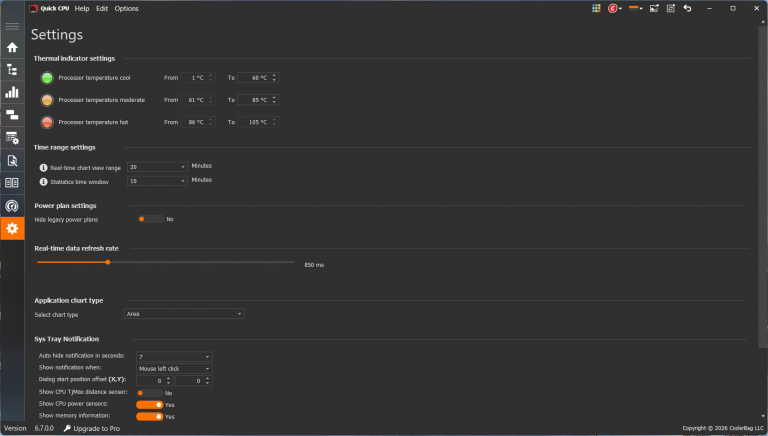The image size is (768, 436).
Task: Open Show notification when dropdown
Action: (174, 368)
